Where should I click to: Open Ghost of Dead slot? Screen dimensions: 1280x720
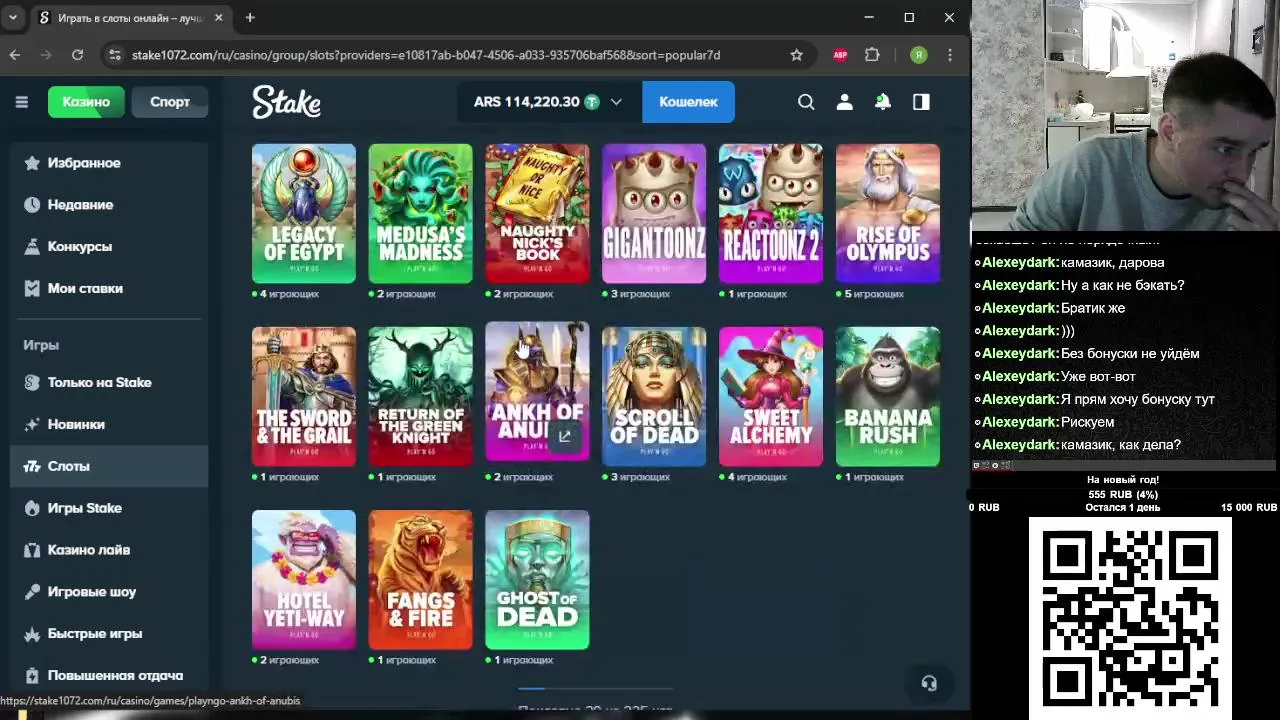[x=537, y=580]
